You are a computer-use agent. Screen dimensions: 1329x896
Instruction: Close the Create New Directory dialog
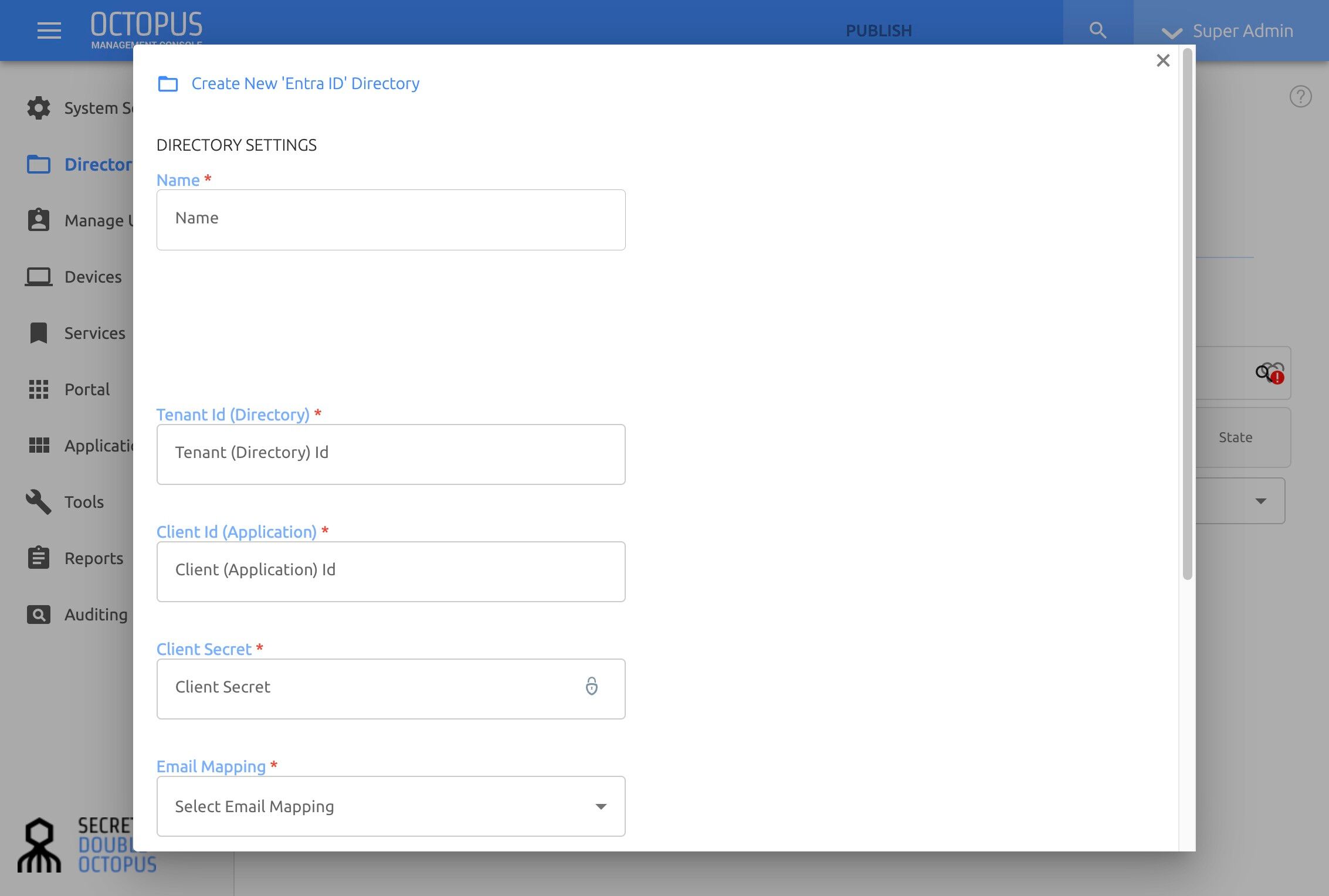click(x=1163, y=60)
